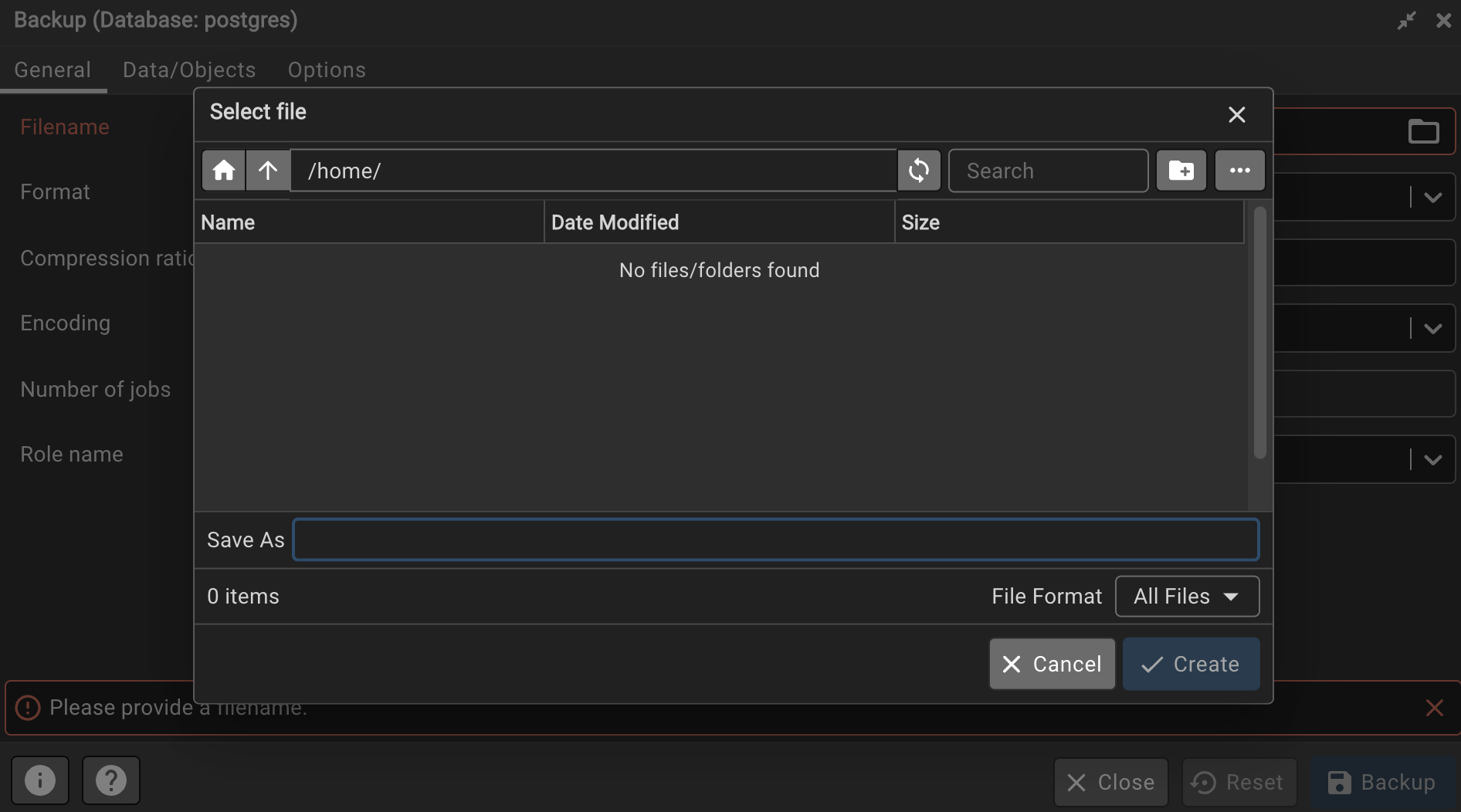Click the home directory icon
This screenshot has height=812, width=1461.
pos(223,171)
